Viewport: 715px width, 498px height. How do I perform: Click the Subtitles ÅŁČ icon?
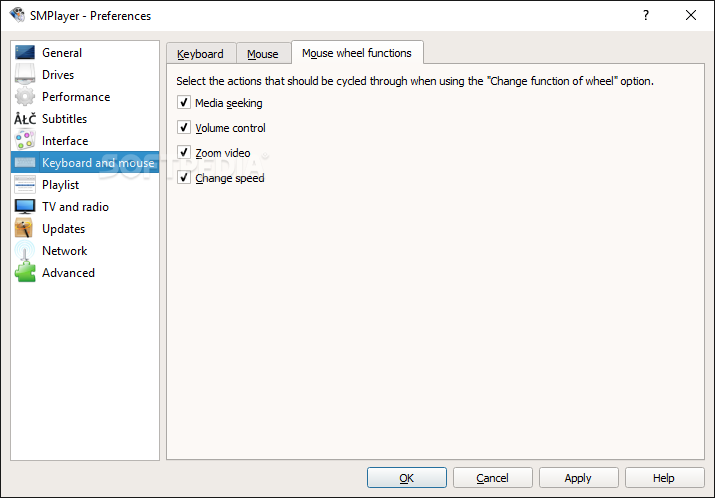25,119
